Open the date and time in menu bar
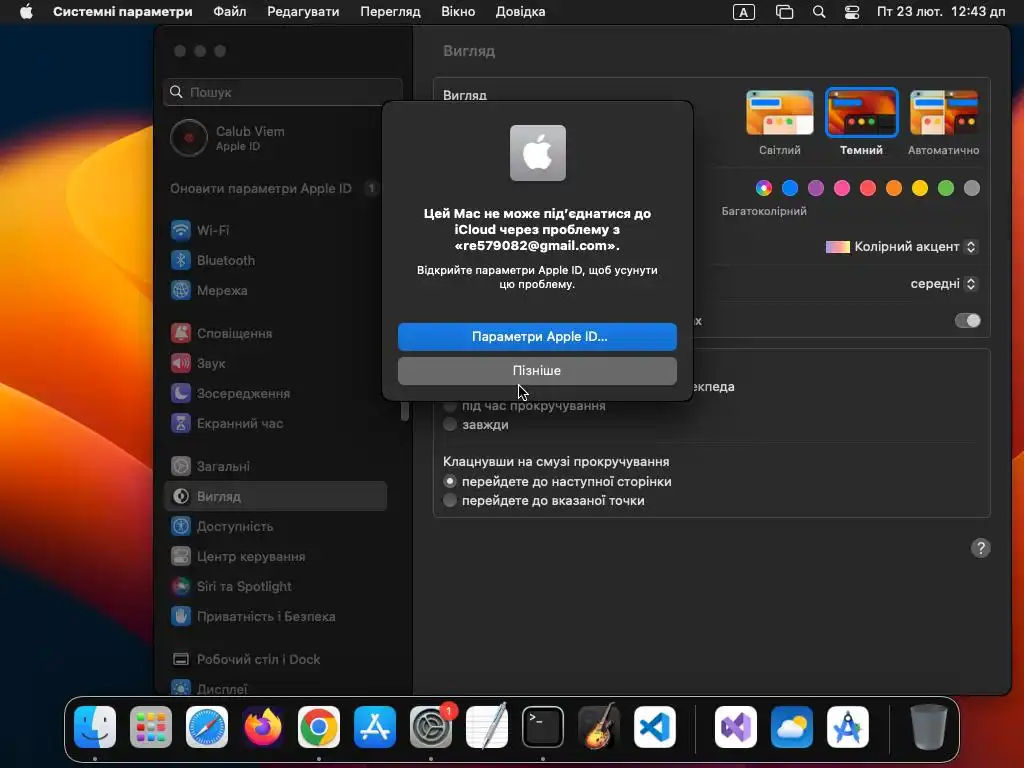The width and height of the screenshot is (1024, 768). pos(940,12)
